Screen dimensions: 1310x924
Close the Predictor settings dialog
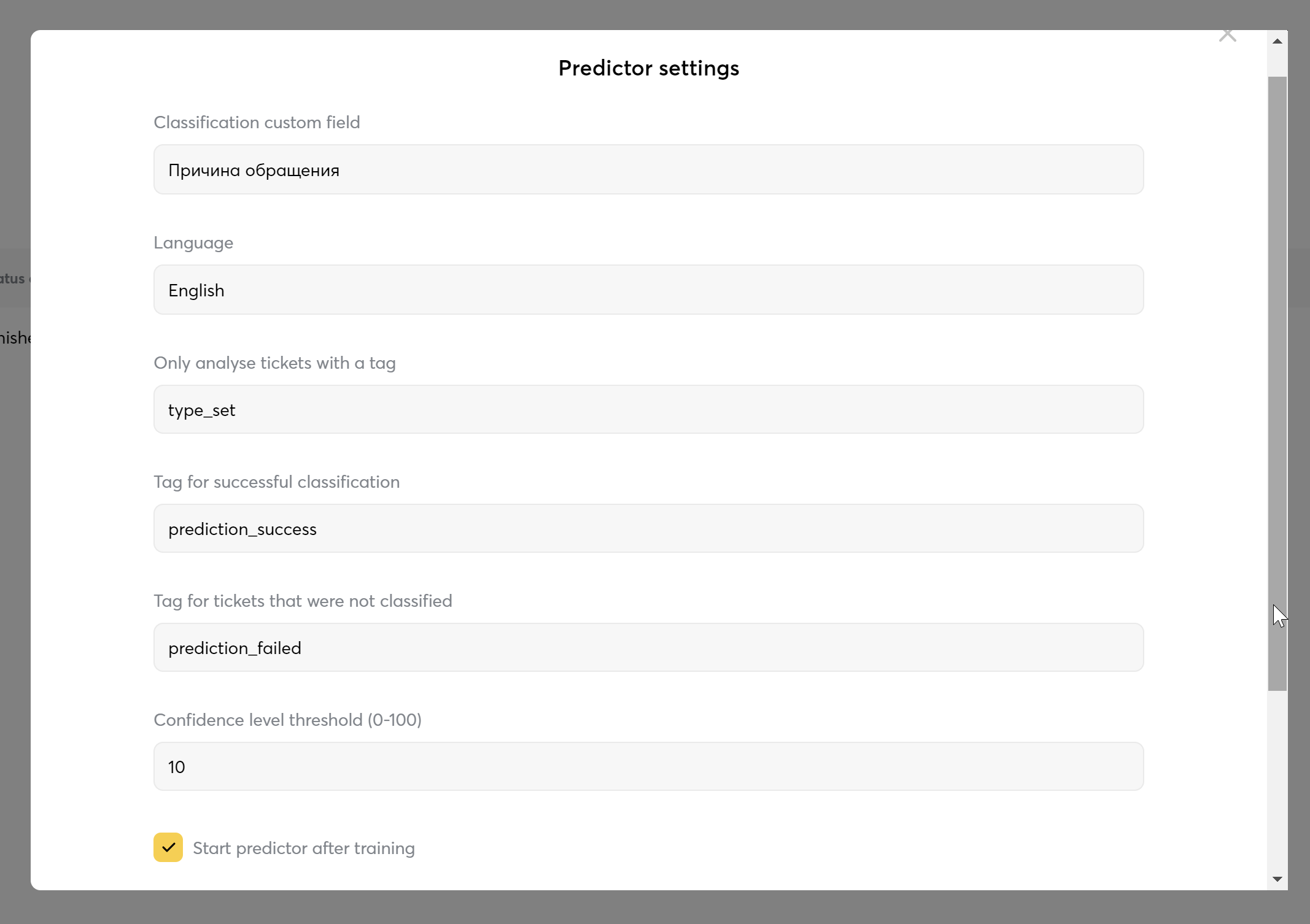click(x=1227, y=36)
